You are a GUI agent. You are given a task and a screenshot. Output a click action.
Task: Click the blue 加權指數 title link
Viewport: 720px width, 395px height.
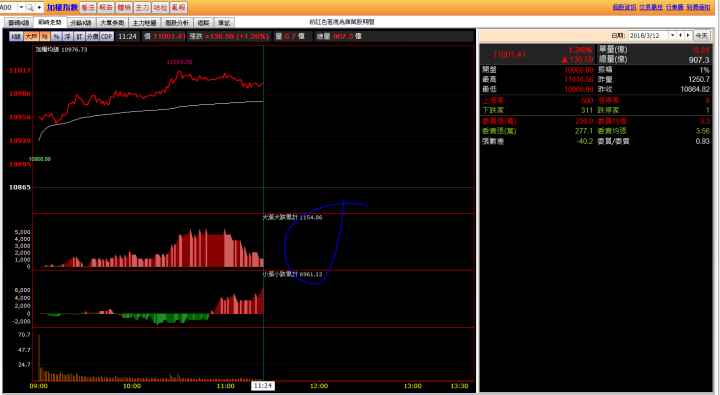point(62,7)
